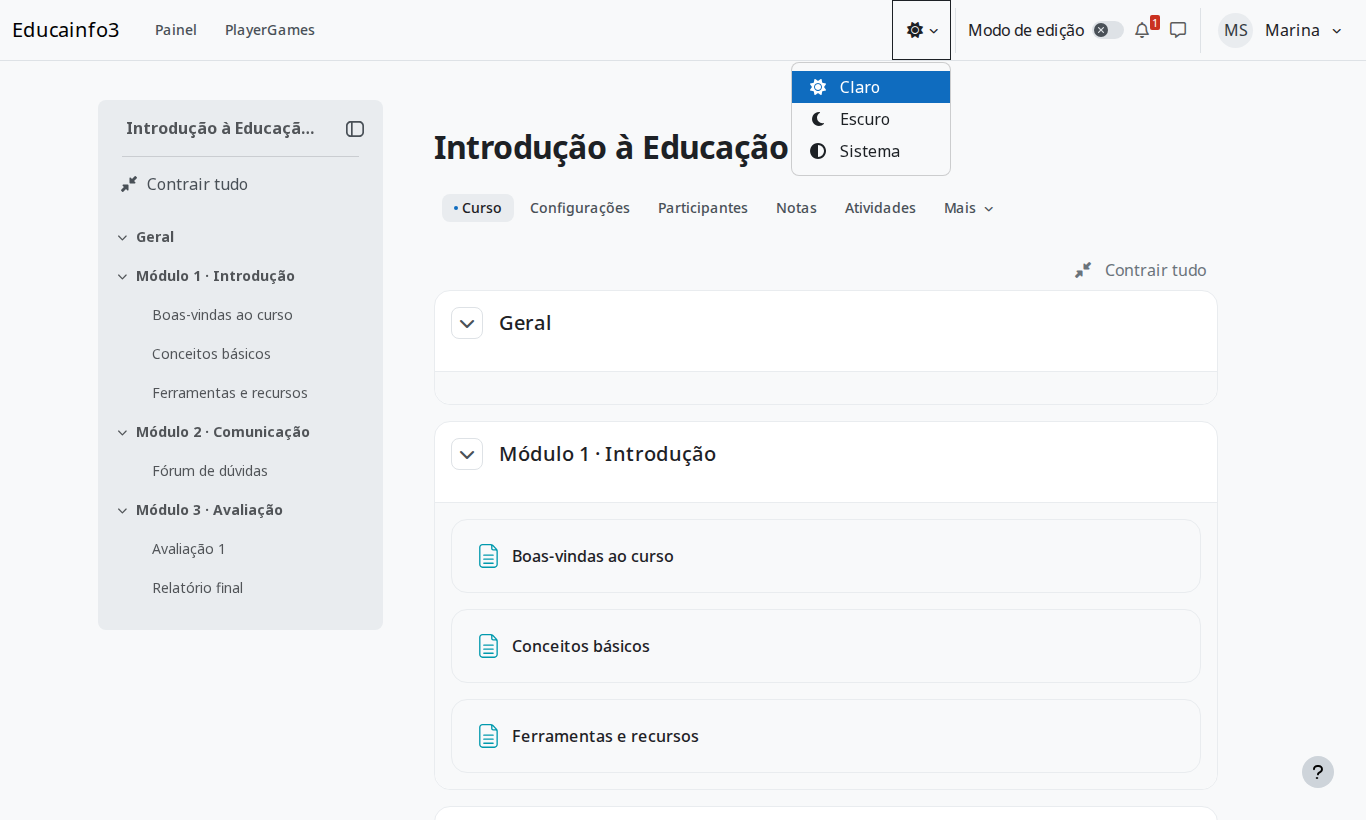This screenshot has height=820, width=1366.
Task: Click the page icon beside Boas-vindas ao curso
Action: coord(488,556)
